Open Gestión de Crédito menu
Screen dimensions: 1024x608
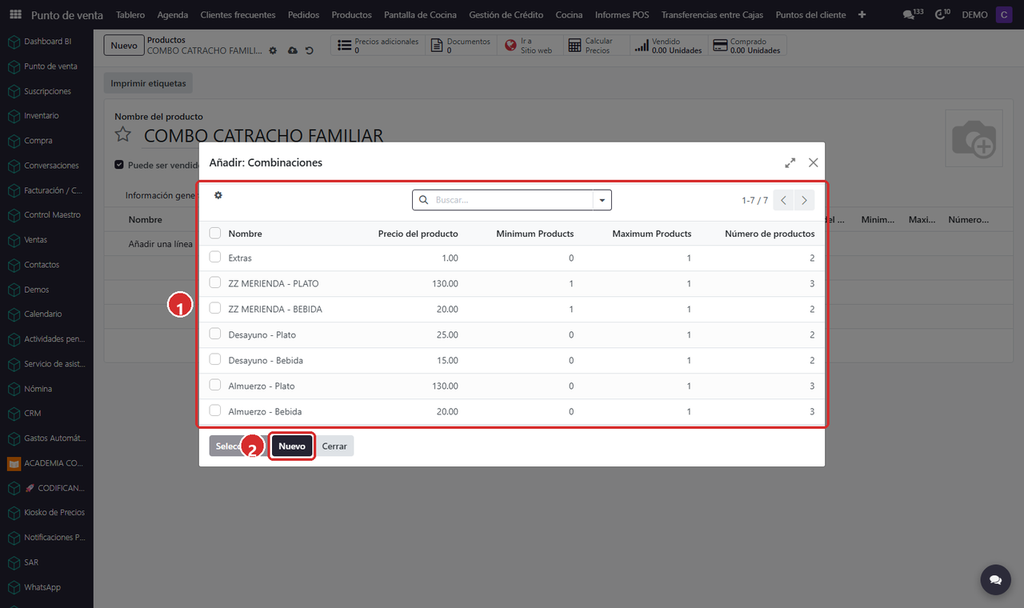click(x=506, y=14)
